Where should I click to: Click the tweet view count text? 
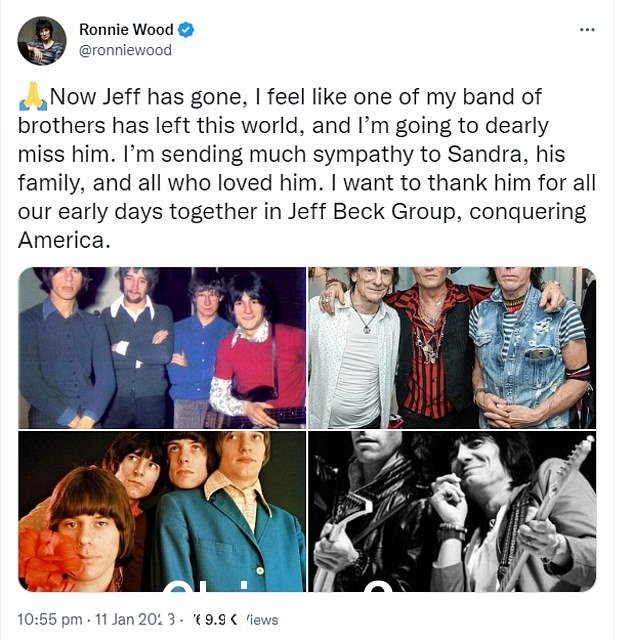click(x=237, y=620)
